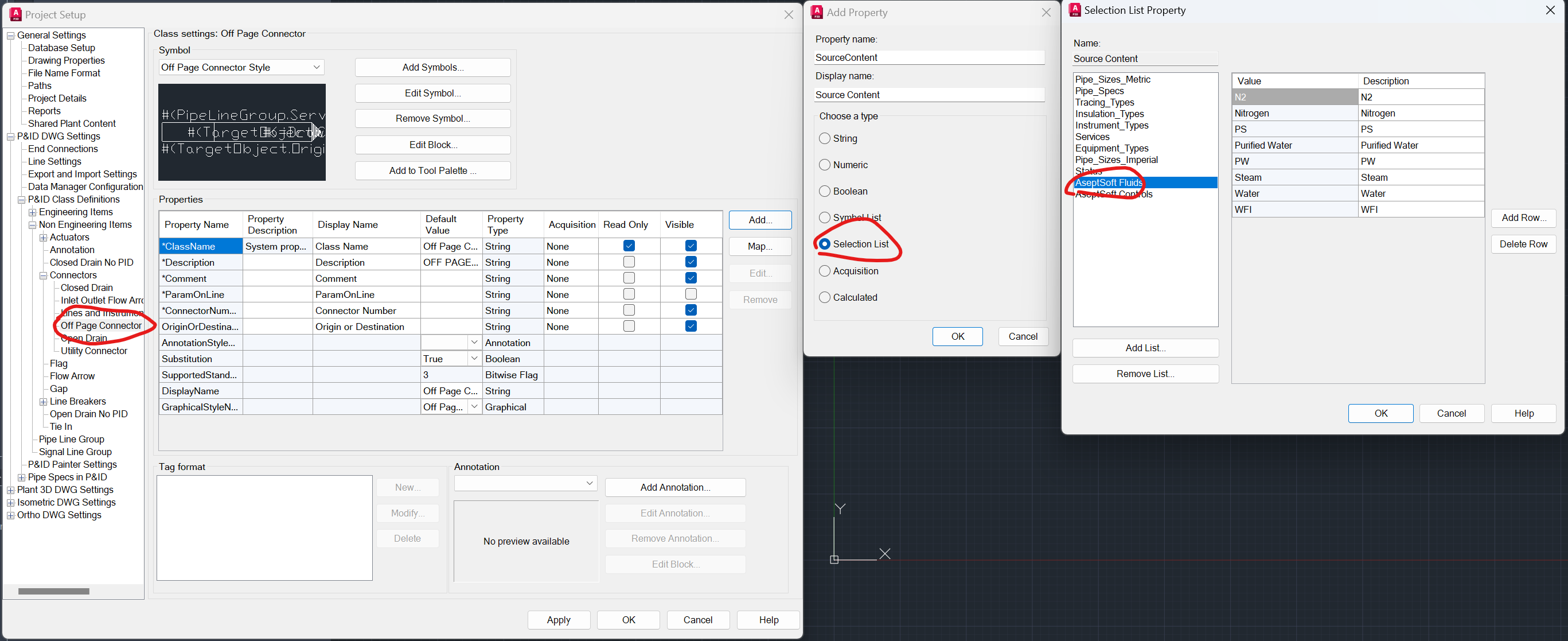Image resolution: width=1568 pixels, height=641 pixels.
Task: Toggle Visible checkbox for Comment row
Action: pyautogui.click(x=691, y=278)
